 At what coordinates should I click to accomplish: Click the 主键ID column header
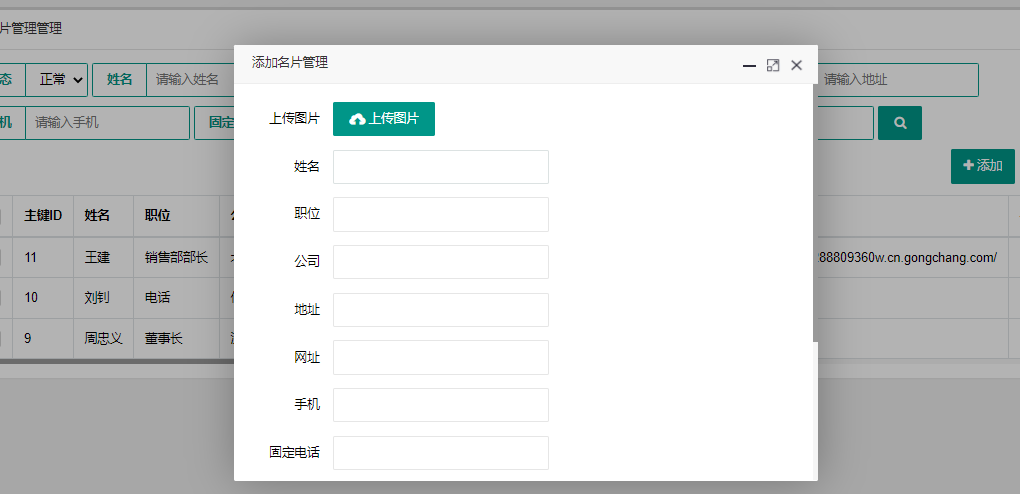click(43, 215)
